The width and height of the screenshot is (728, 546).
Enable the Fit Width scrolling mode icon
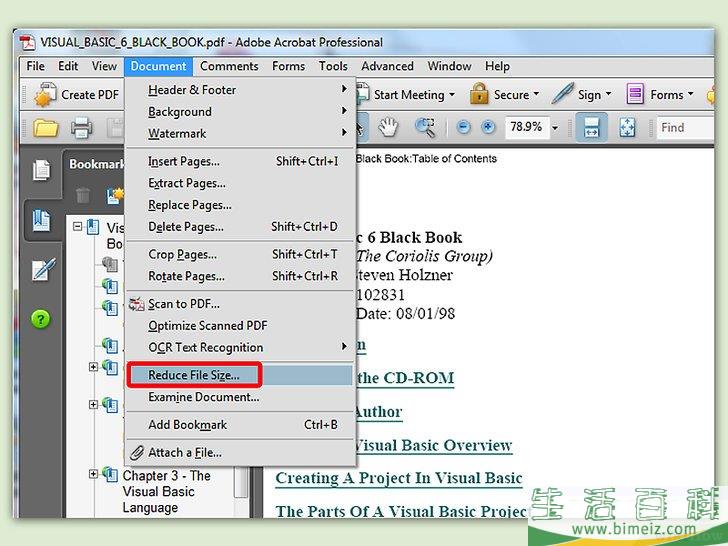pyautogui.click(x=591, y=127)
